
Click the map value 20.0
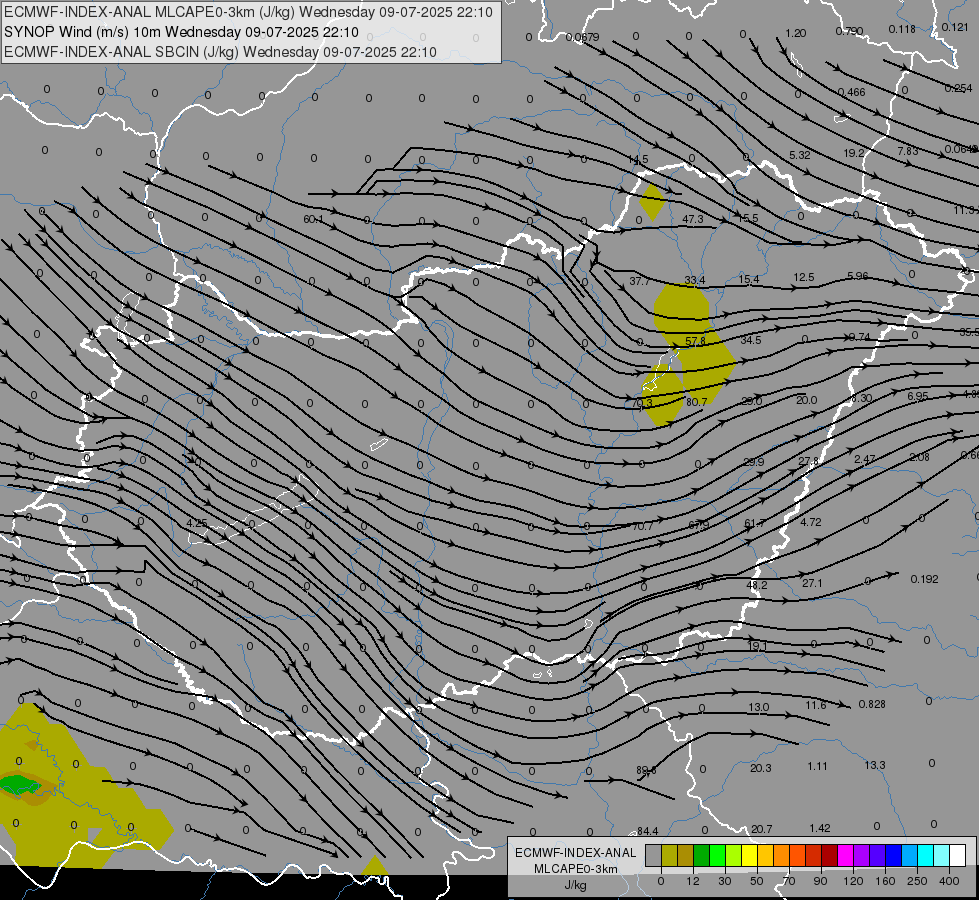coord(807,400)
